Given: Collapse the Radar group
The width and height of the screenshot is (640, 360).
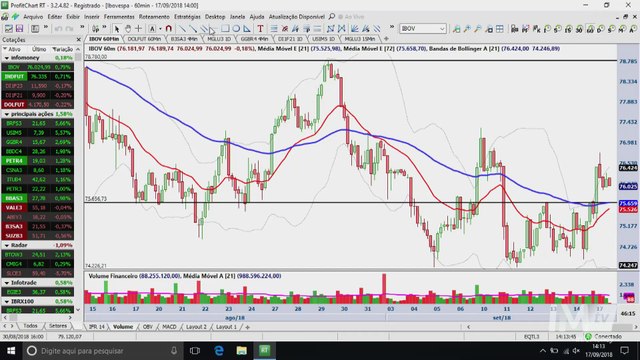Looking at the screenshot, I should point(7,245).
